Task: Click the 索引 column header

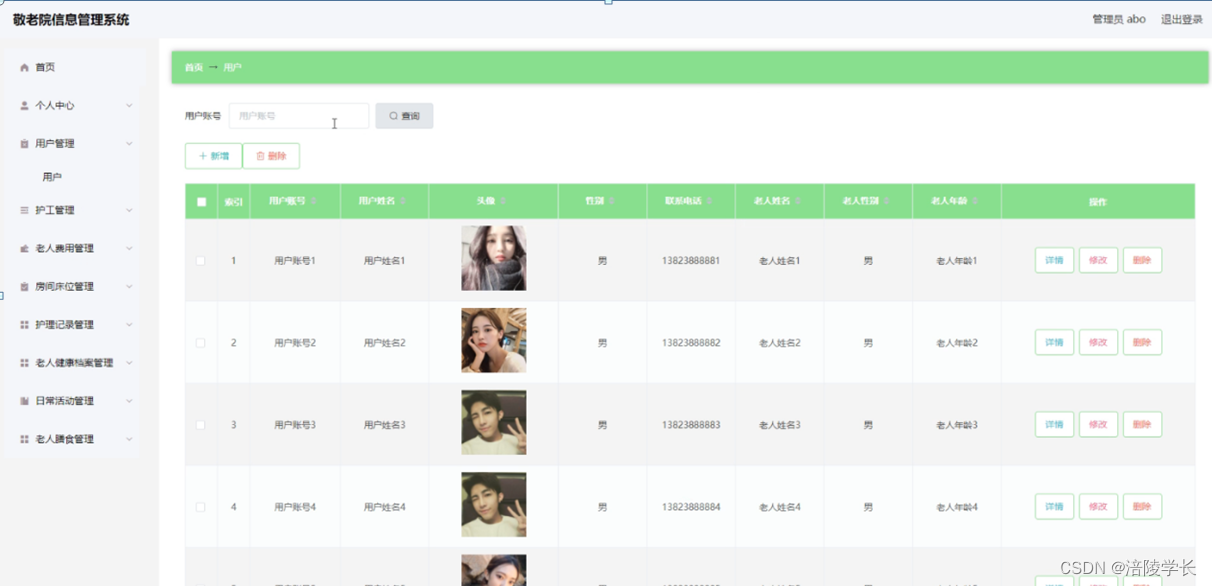Action: pos(233,202)
